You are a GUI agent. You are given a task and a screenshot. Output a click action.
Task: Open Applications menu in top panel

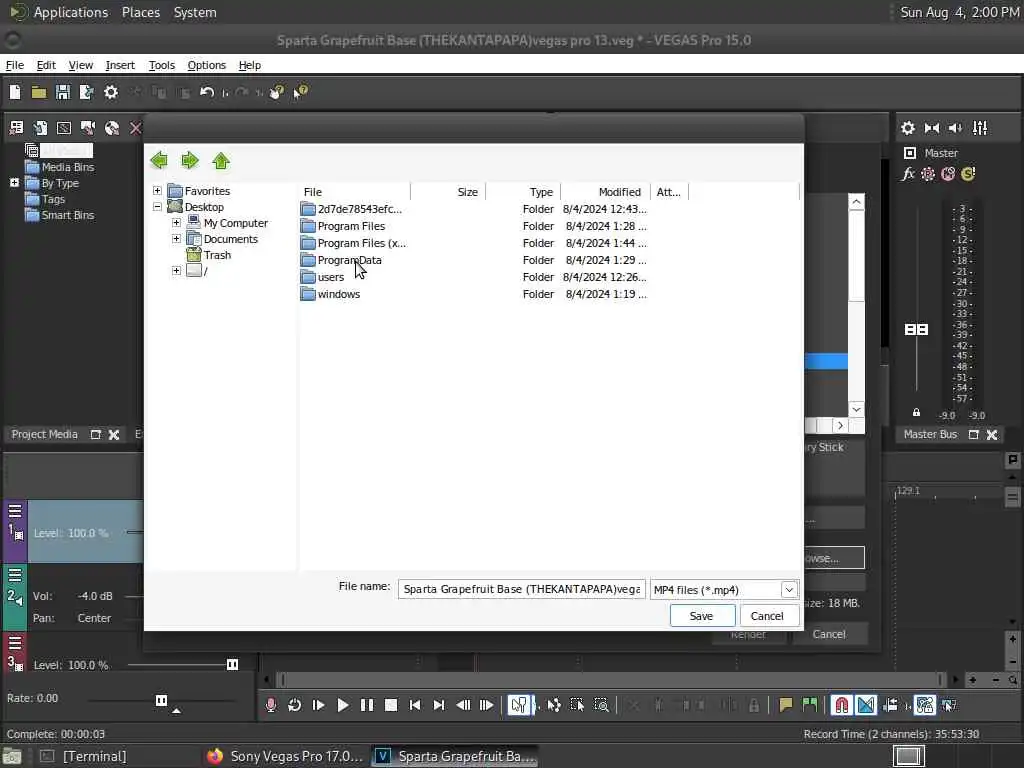pyautogui.click(x=71, y=12)
